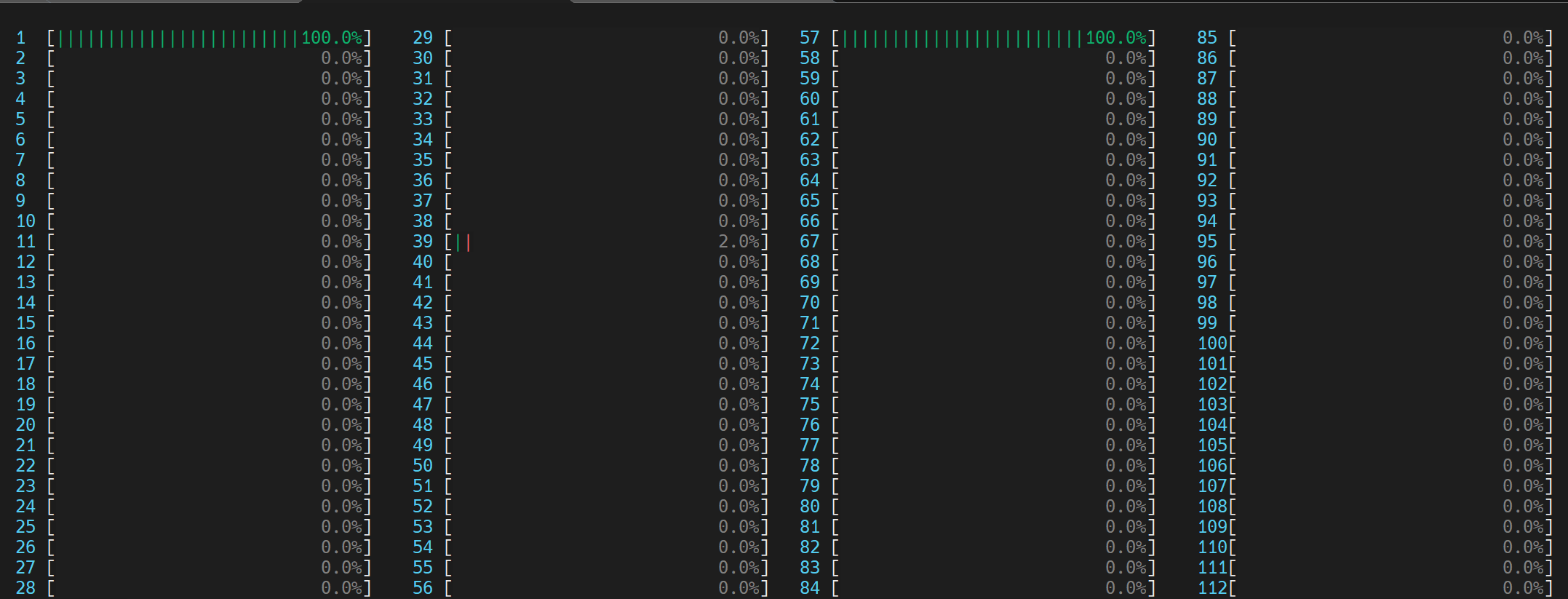Select the CPU number label 28
1568x599 pixels.
pos(25,588)
